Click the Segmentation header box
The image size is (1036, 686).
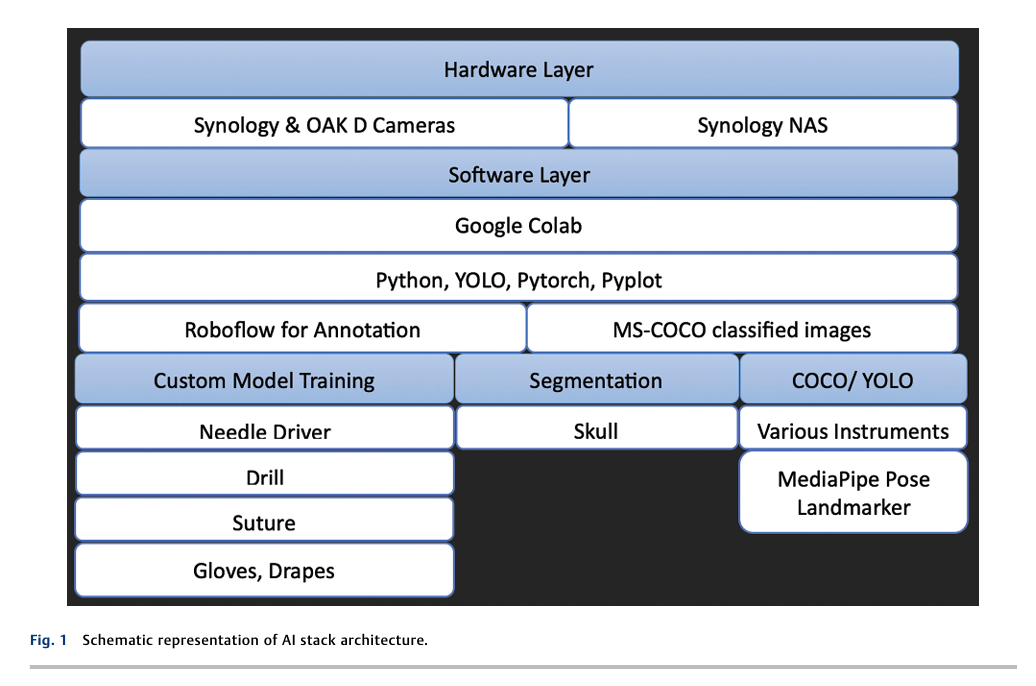pos(596,379)
